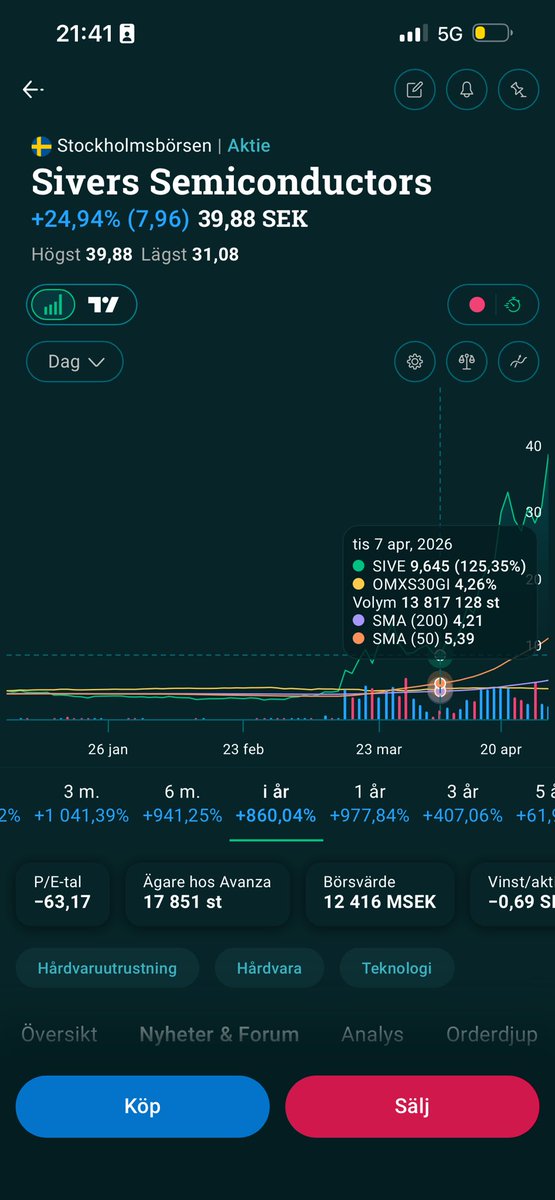Screen dimensions: 555x1200
Task: Tap the battery status icon
Action: tap(493, 33)
